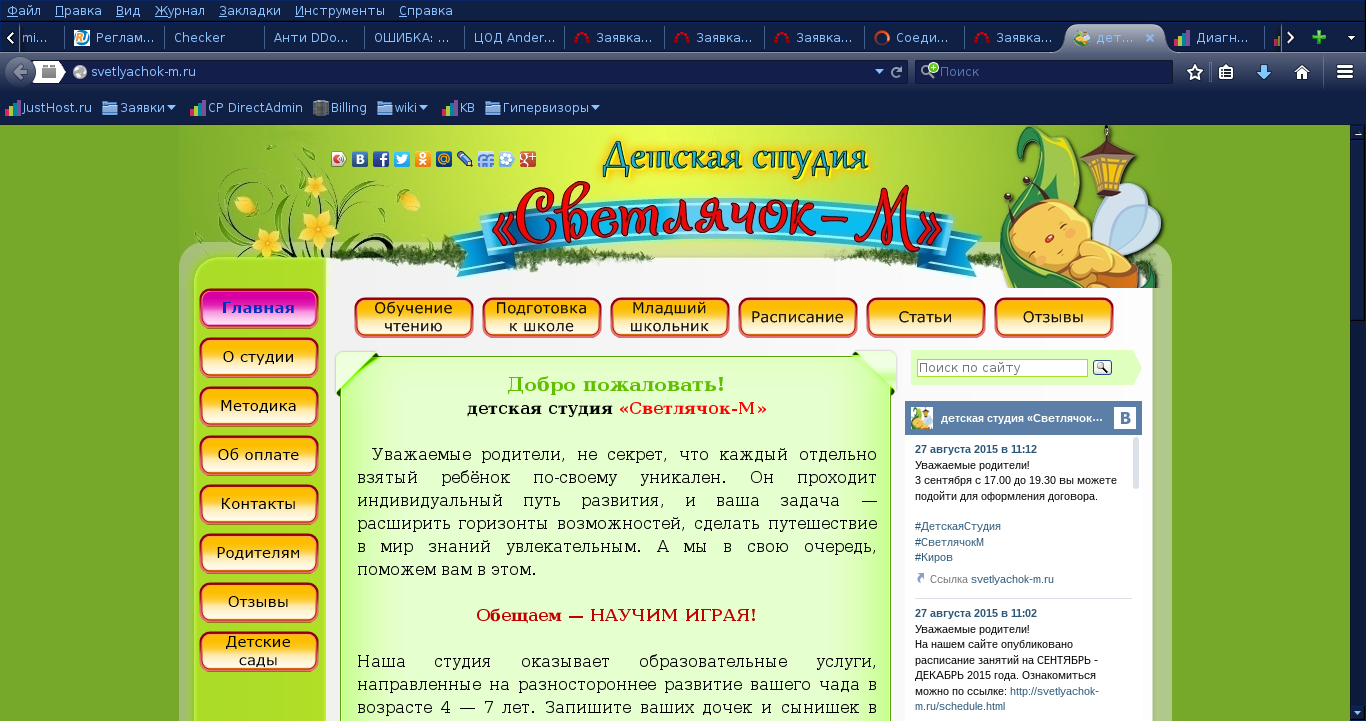Open the KB bookmark folder
Screen dimensions: 1366x721
[458, 108]
